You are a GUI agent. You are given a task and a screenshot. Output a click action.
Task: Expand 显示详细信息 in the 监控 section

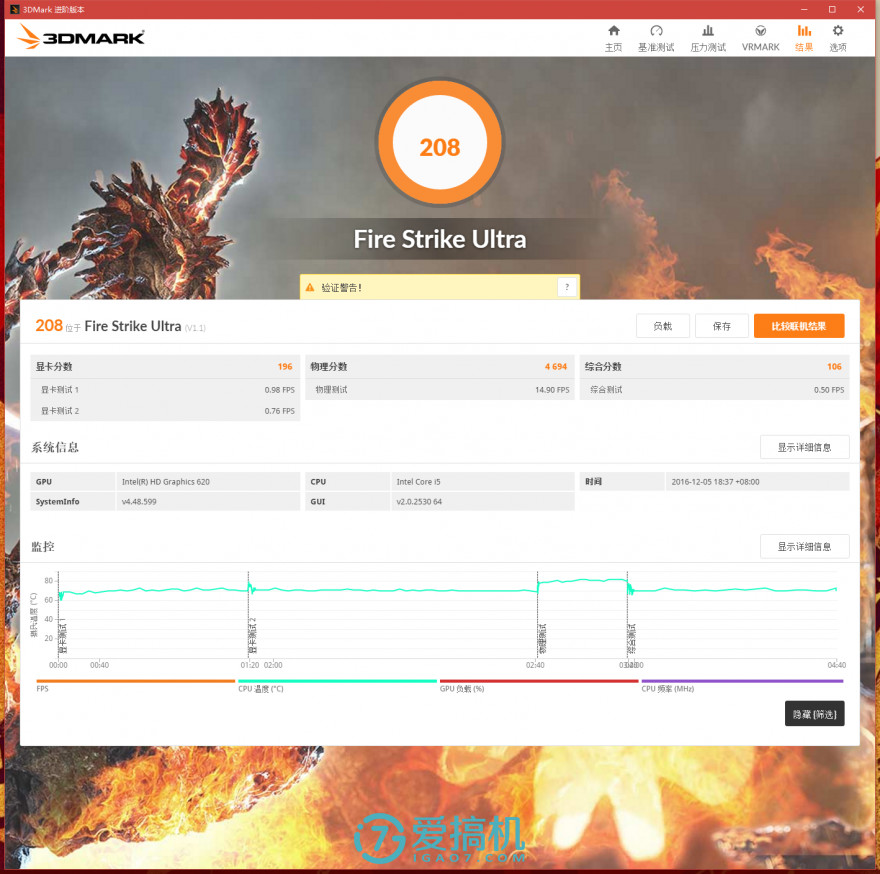click(804, 547)
